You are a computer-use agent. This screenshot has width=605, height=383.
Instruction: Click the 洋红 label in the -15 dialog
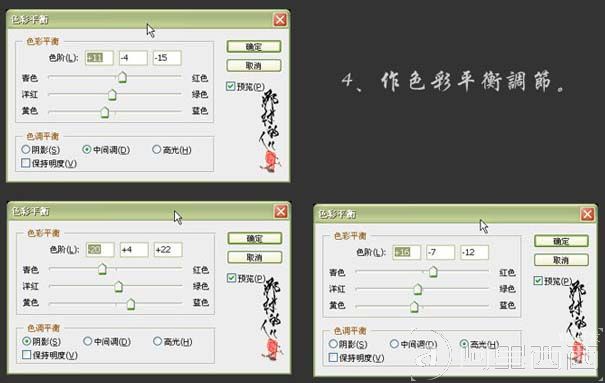coord(30,94)
